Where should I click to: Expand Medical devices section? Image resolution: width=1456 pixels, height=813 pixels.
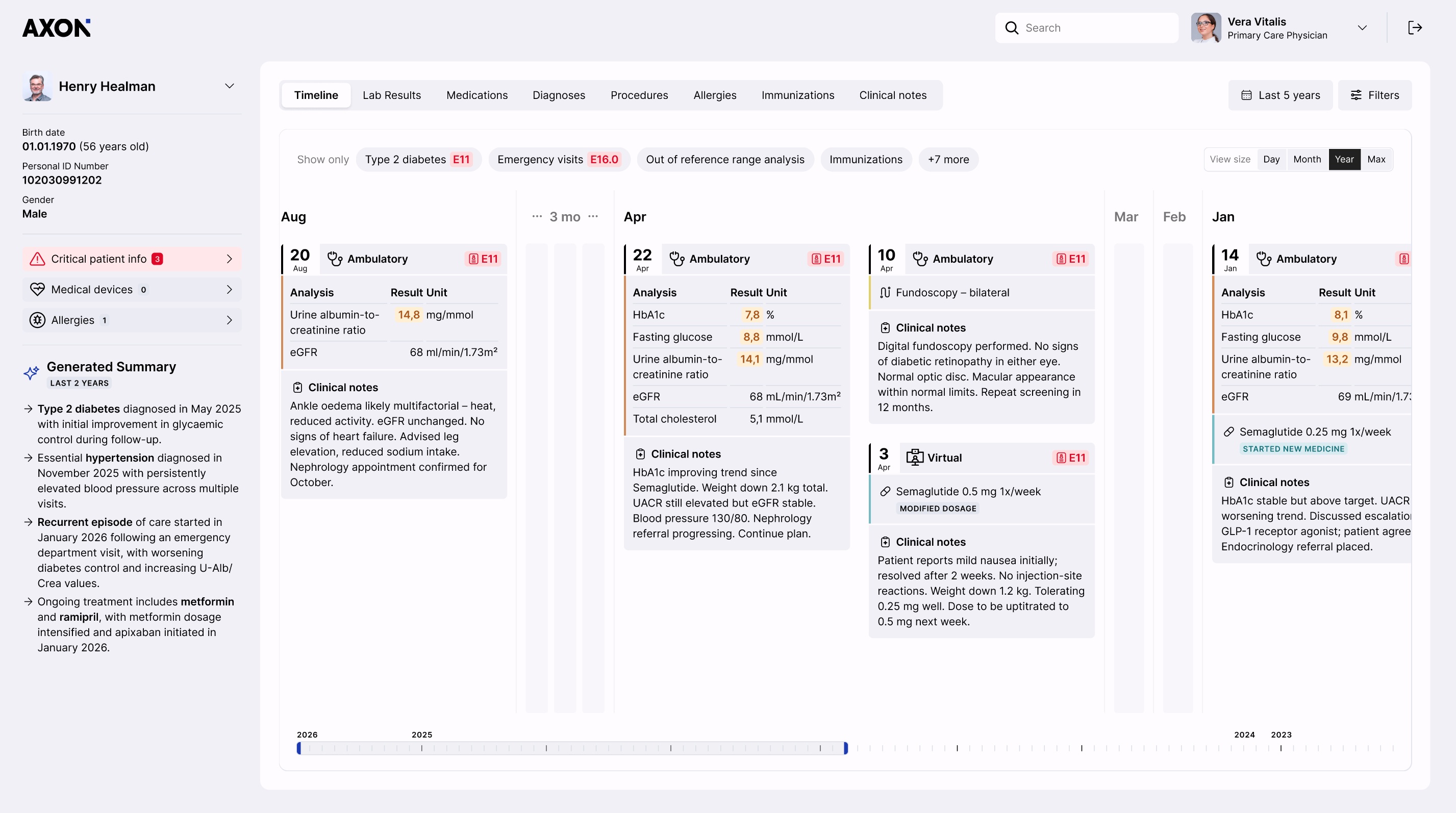132,289
